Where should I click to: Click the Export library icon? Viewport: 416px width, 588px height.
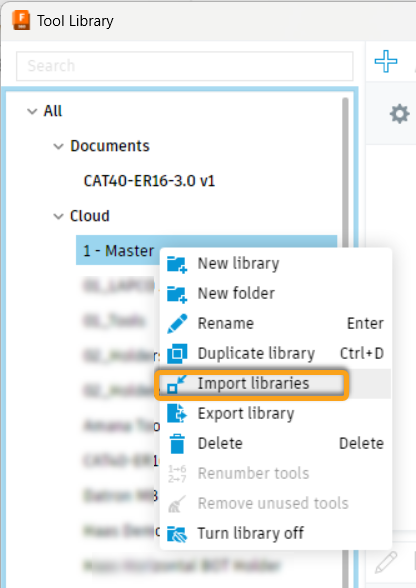coord(177,413)
